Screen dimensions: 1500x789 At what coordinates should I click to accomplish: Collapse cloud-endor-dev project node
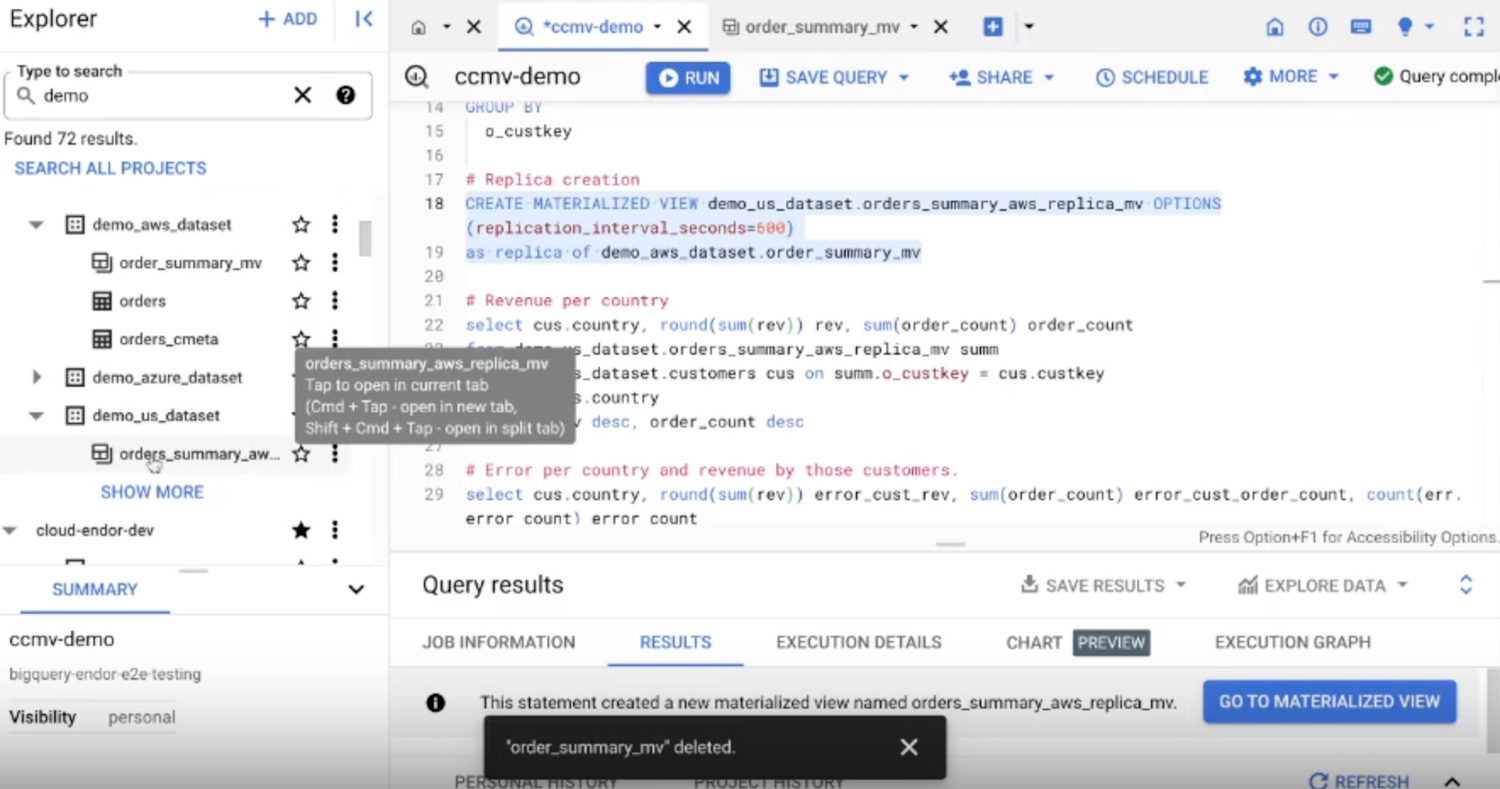10,531
